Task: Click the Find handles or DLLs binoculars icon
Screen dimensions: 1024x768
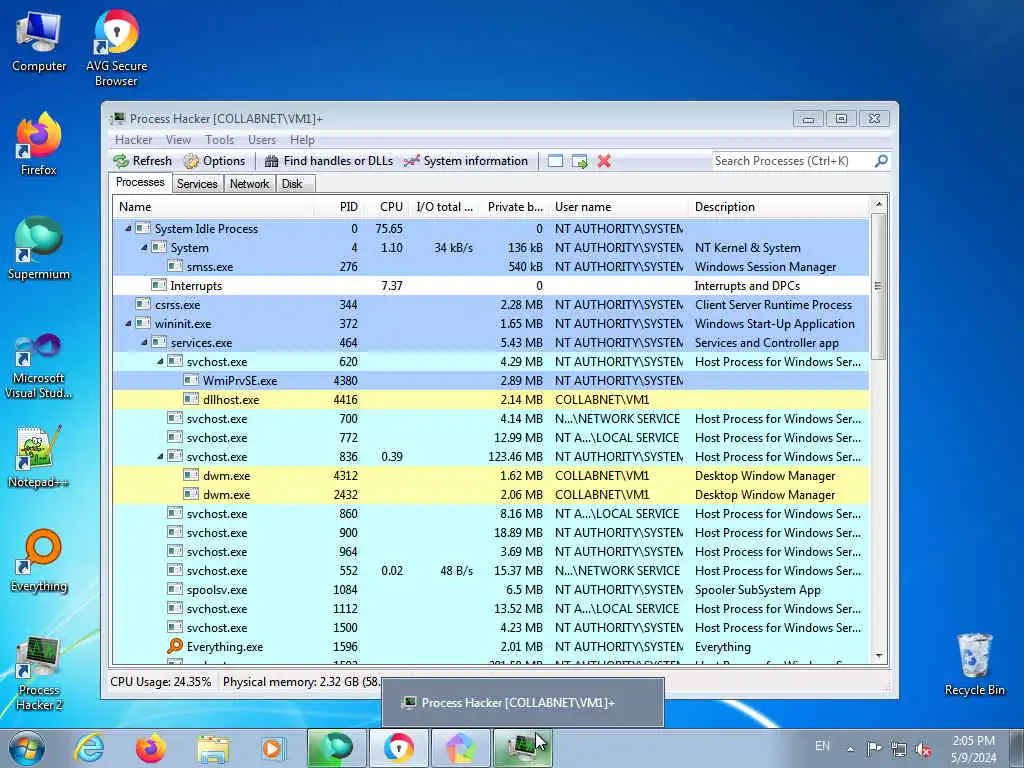Action: pos(272,161)
